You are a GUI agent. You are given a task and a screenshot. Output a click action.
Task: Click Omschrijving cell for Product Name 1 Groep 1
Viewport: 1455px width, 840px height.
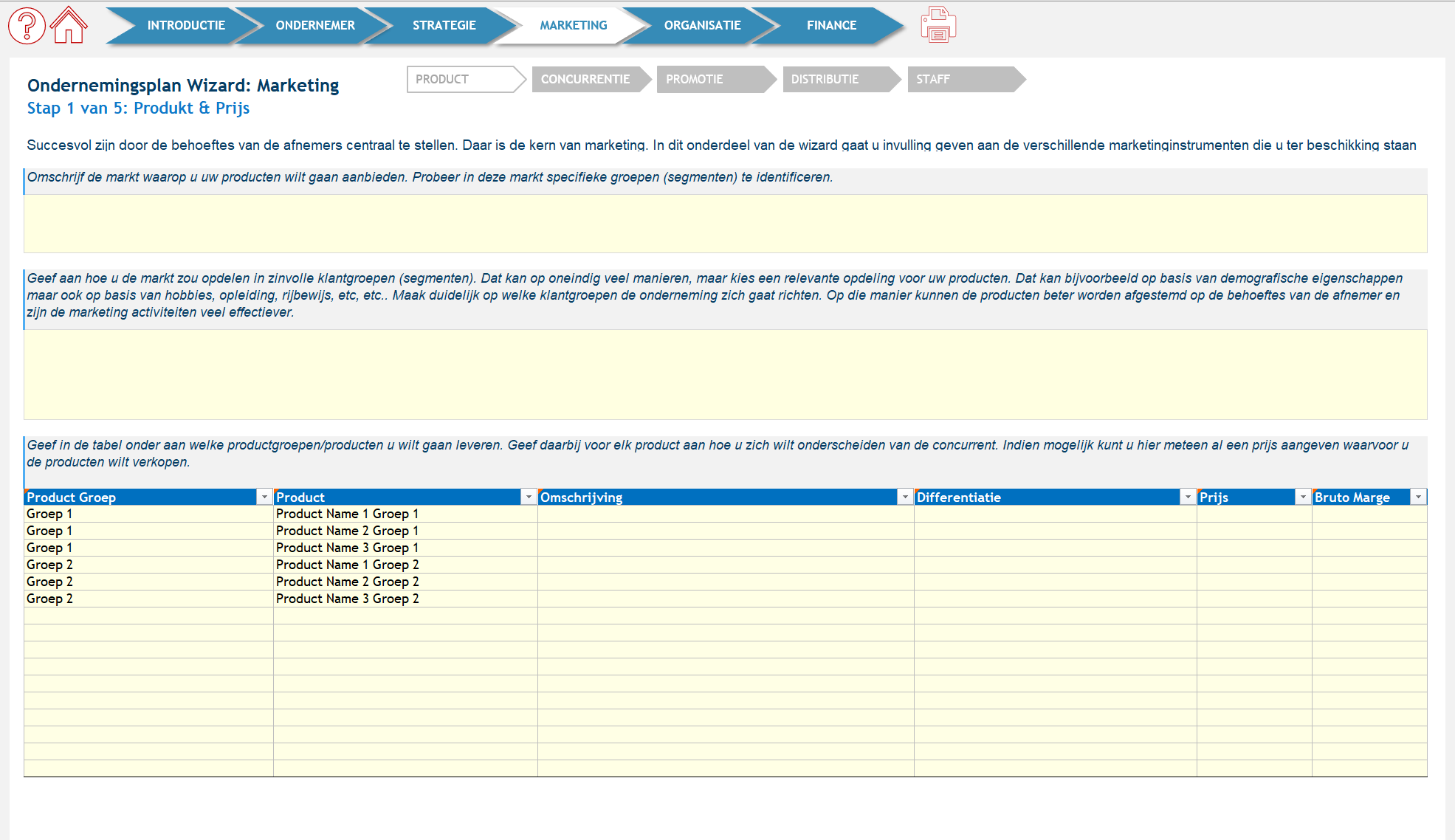[726, 514]
